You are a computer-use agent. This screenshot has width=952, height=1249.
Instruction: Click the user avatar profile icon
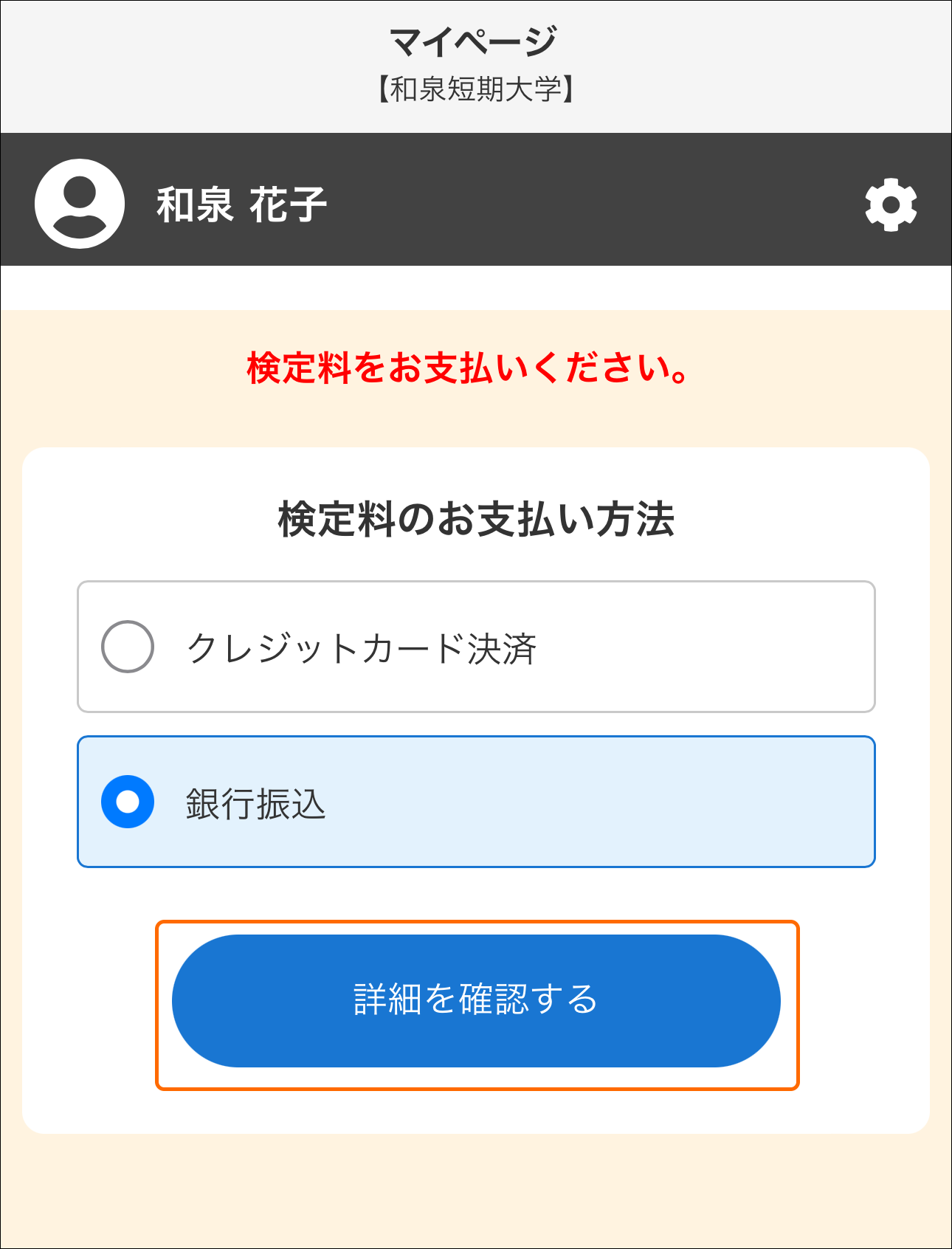click(x=80, y=204)
